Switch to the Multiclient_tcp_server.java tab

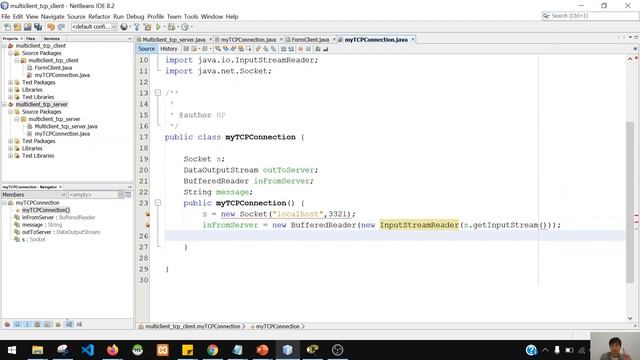pyautogui.click(x=173, y=40)
